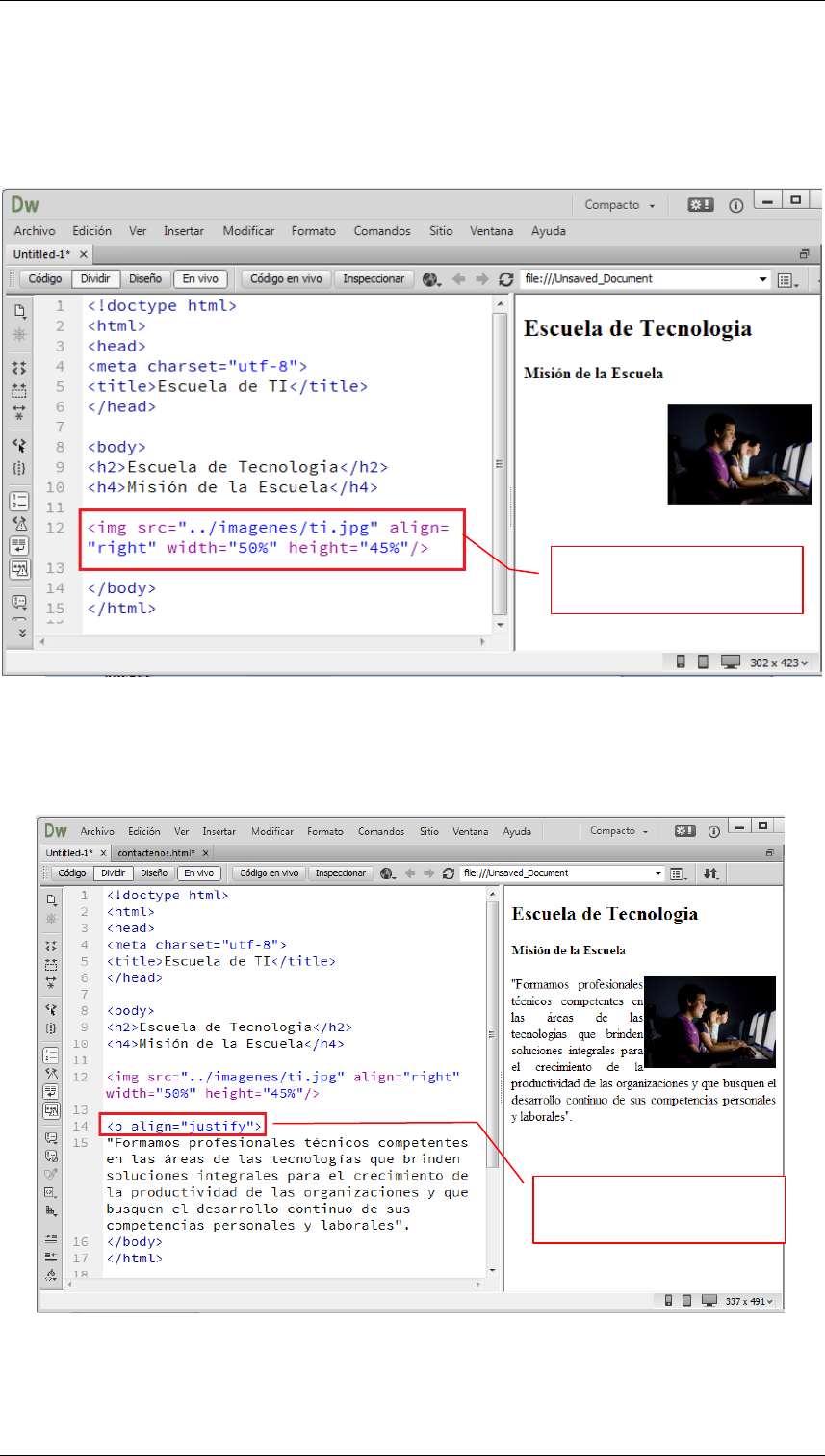Click the students photo in lower window design view
Viewport: 825px width, 1456px height.
(x=709, y=1022)
